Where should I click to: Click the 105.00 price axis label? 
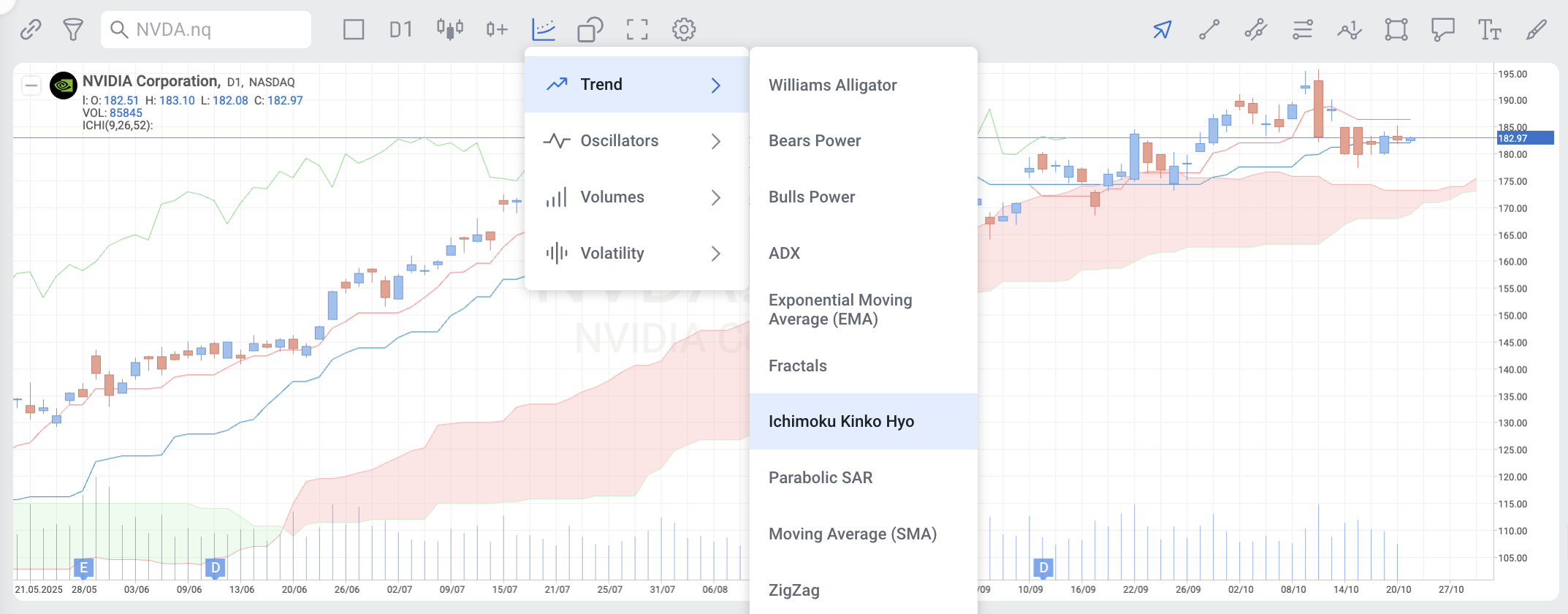[1512, 558]
